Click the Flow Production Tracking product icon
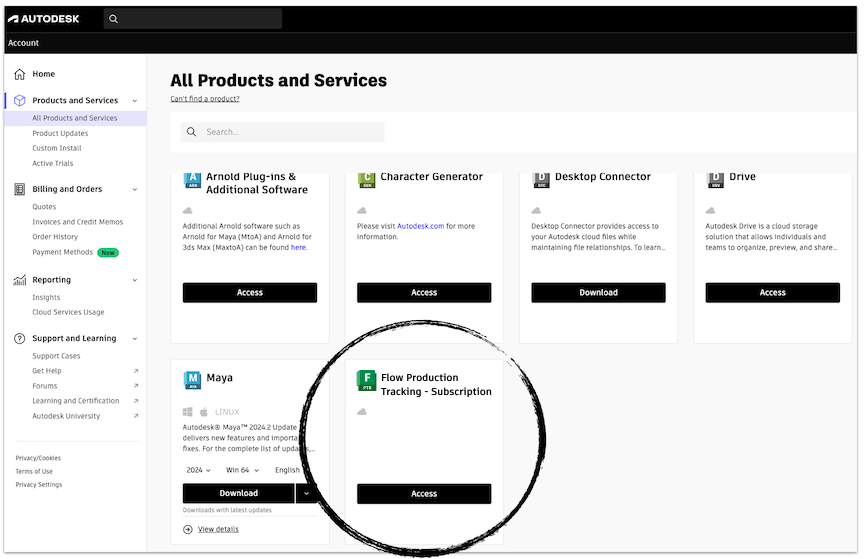 coord(366,380)
